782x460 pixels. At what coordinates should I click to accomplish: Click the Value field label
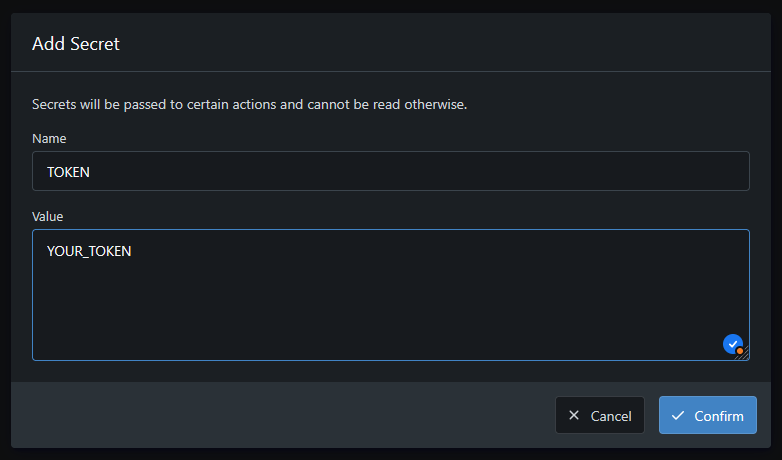[x=48, y=216]
